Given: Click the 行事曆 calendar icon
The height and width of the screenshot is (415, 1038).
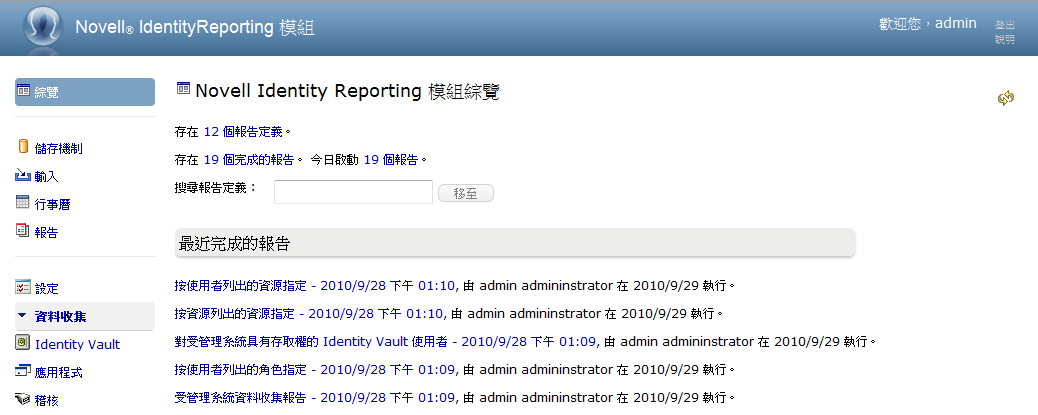Looking at the screenshot, I should 23,203.
